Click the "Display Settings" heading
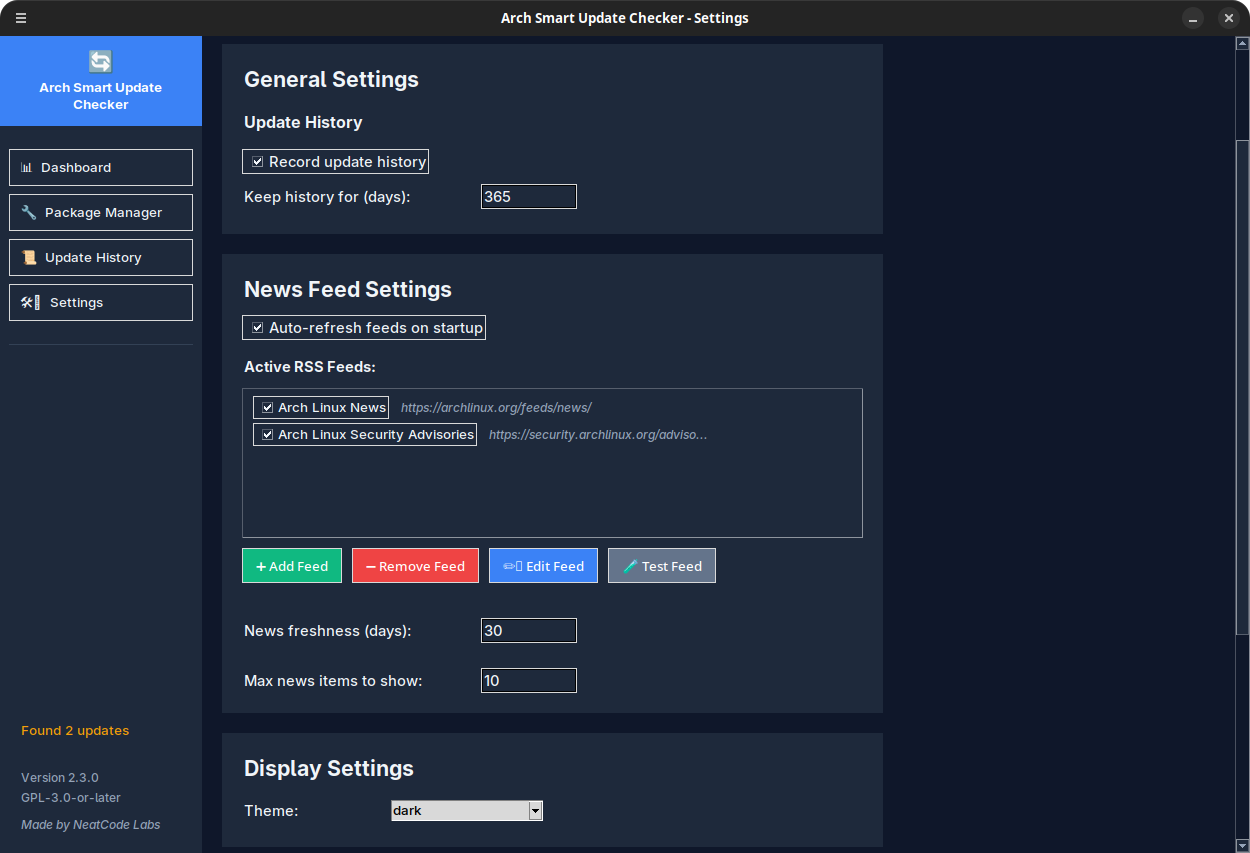 point(329,769)
